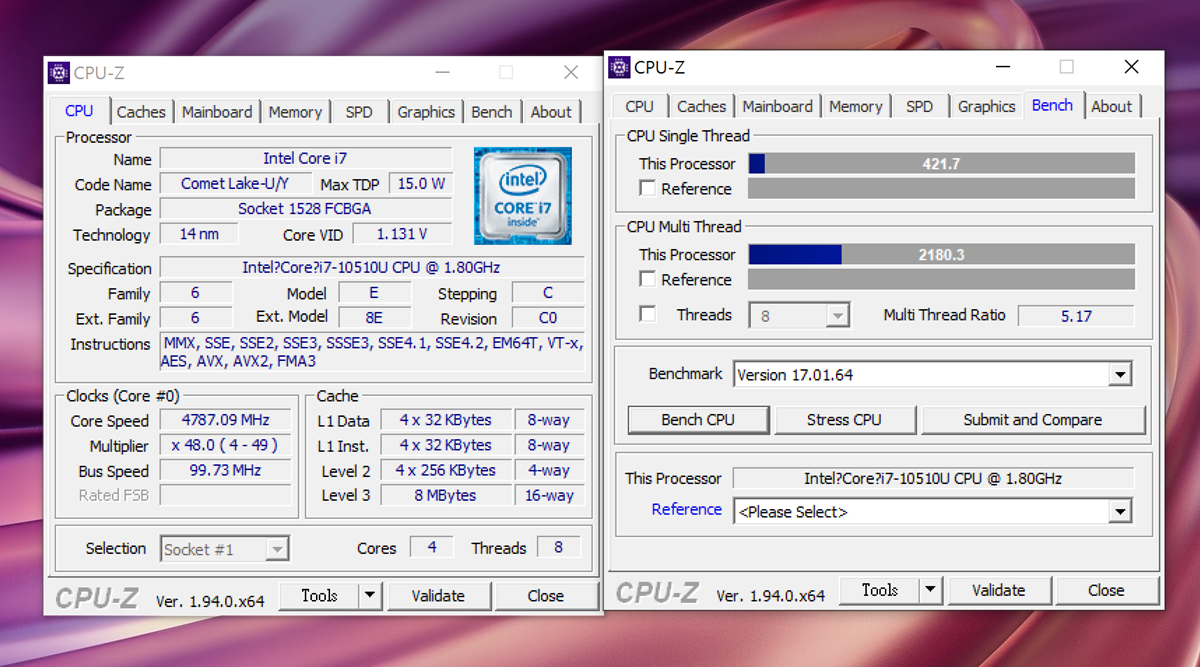Click Close button at bottom of right window
This screenshot has width=1200, height=667.
[1106, 590]
